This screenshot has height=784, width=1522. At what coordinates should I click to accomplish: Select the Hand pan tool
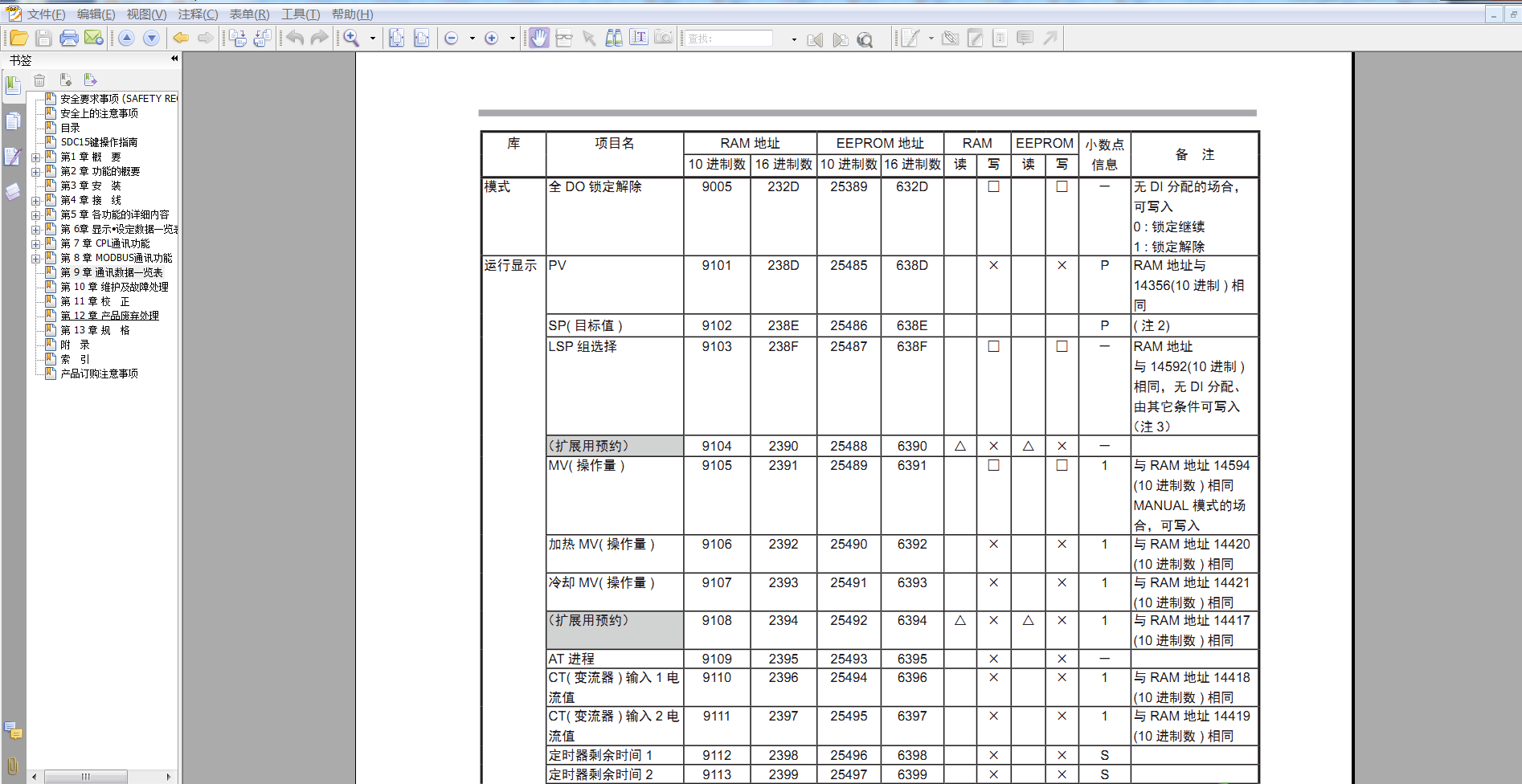click(539, 38)
